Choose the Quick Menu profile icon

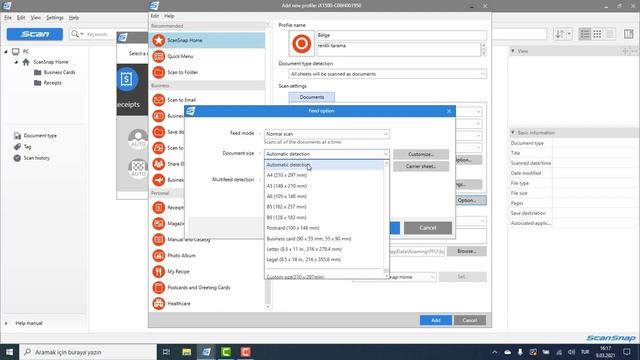point(158,56)
